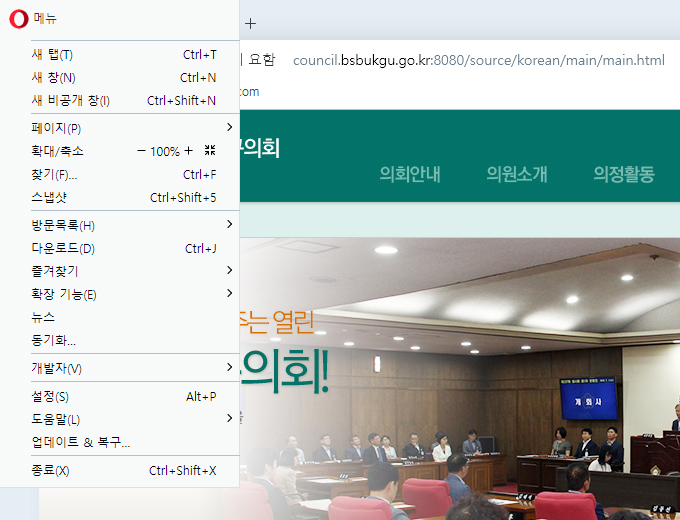This screenshot has height=520, width=680.
Task: Select 업데이트 & 복구... entry
Action: (x=124, y=442)
